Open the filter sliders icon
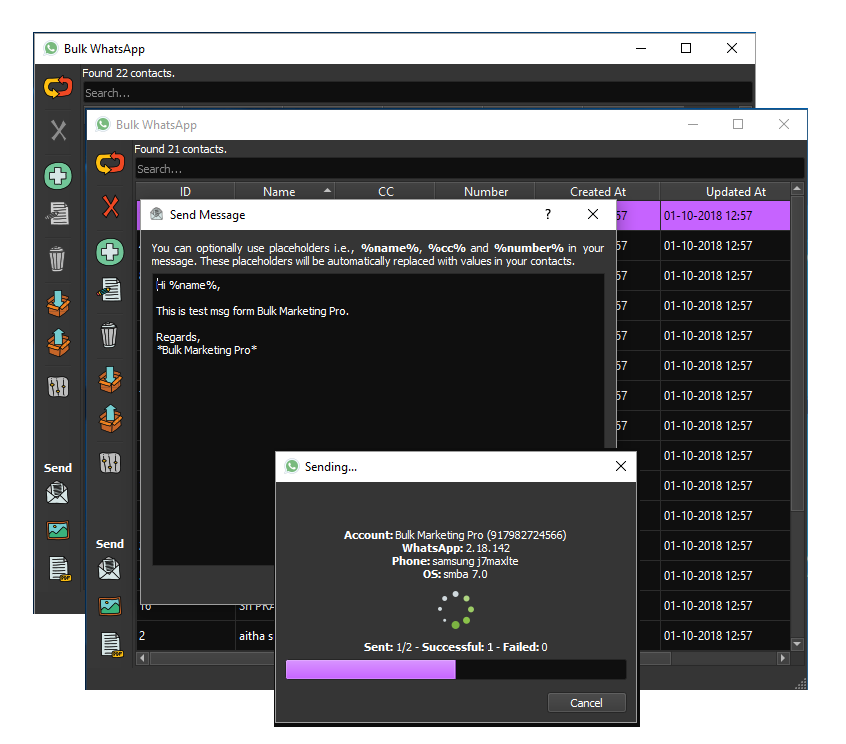The height and width of the screenshot is (744, 846). coord(110,462)
